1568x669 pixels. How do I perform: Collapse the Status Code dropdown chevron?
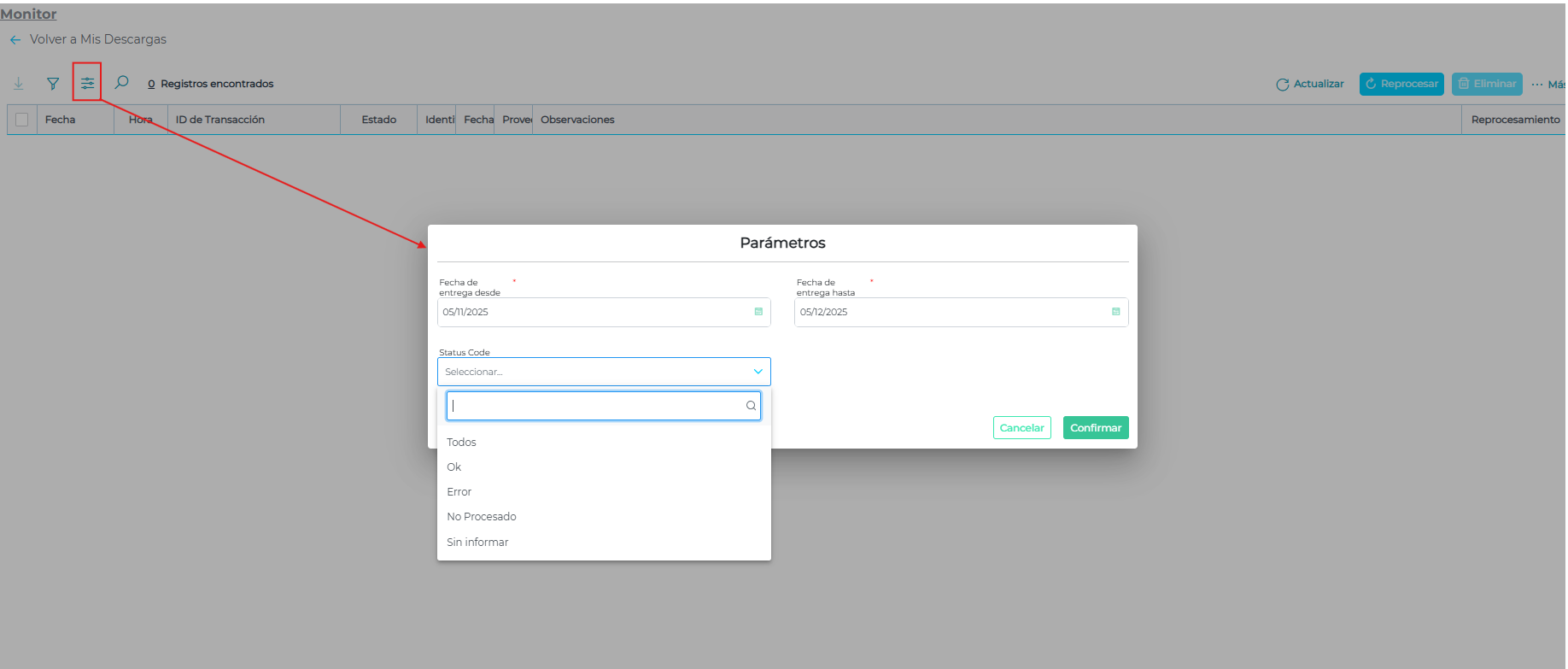tap(758, 372)
